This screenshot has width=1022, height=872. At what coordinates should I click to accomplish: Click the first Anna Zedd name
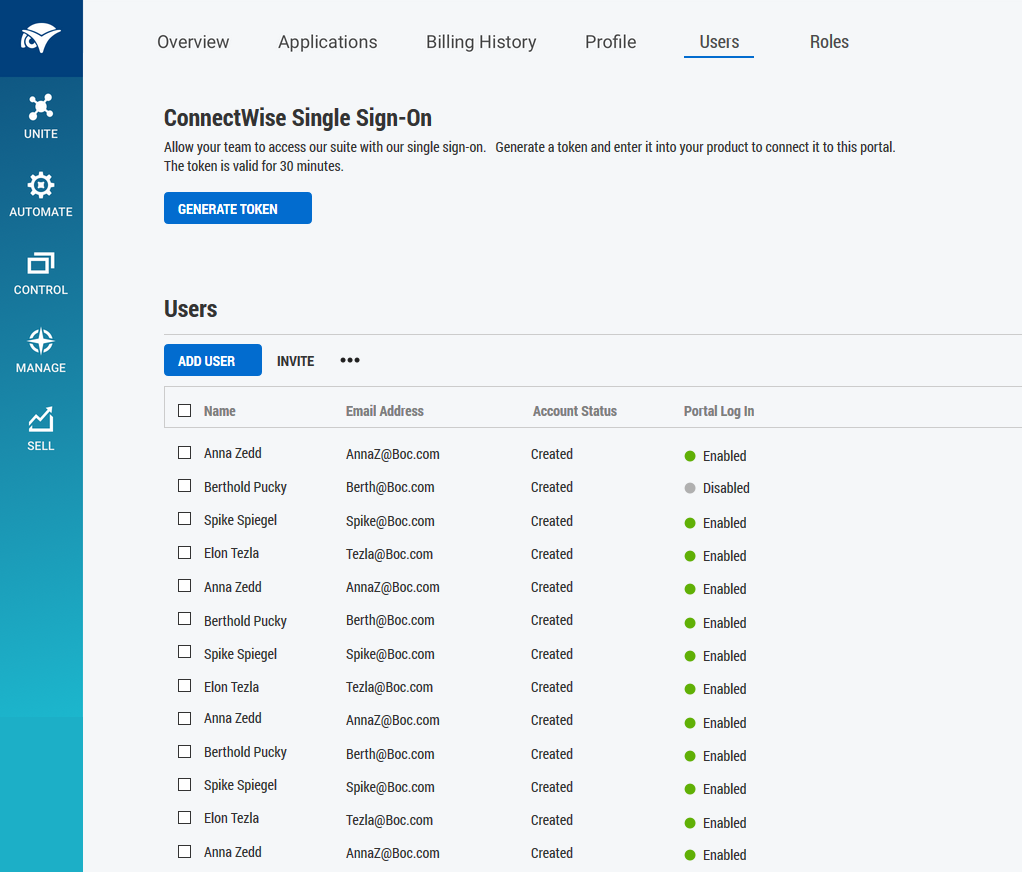pyautogui.click(x=233, y=453)
